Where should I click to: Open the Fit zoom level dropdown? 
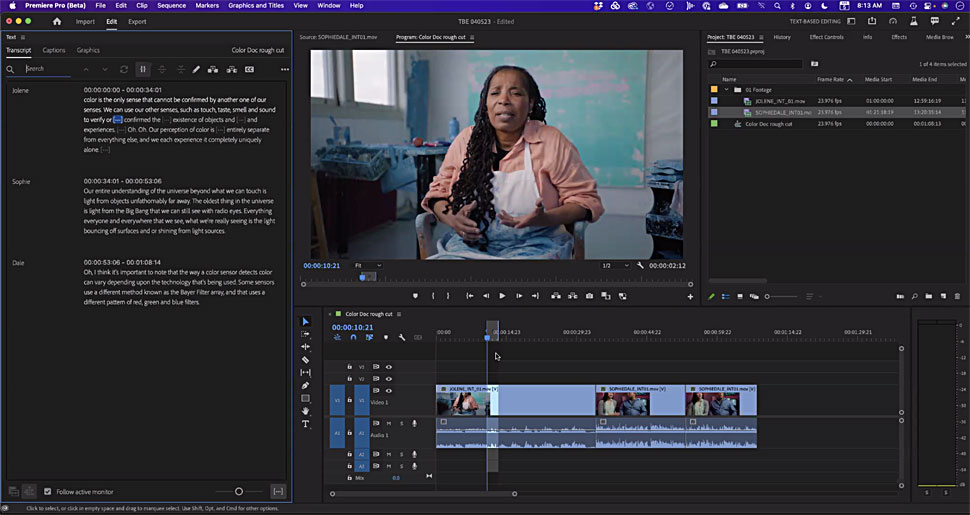click(368, 266)
